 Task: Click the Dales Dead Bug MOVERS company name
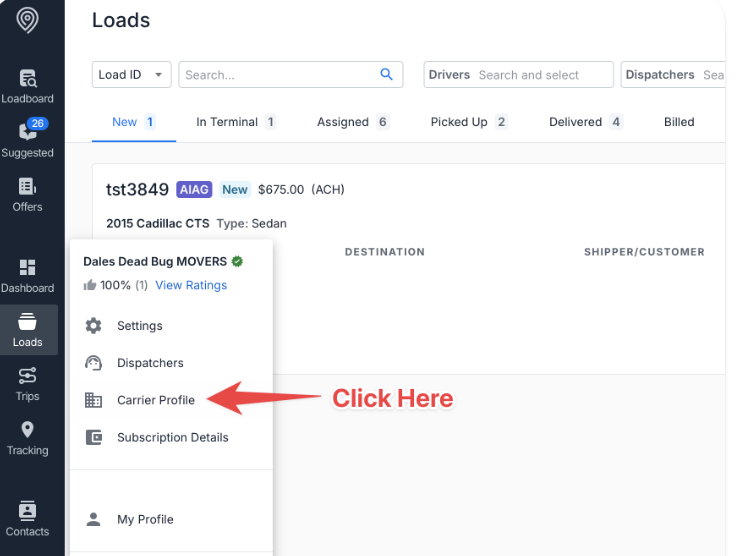(155, 261)
